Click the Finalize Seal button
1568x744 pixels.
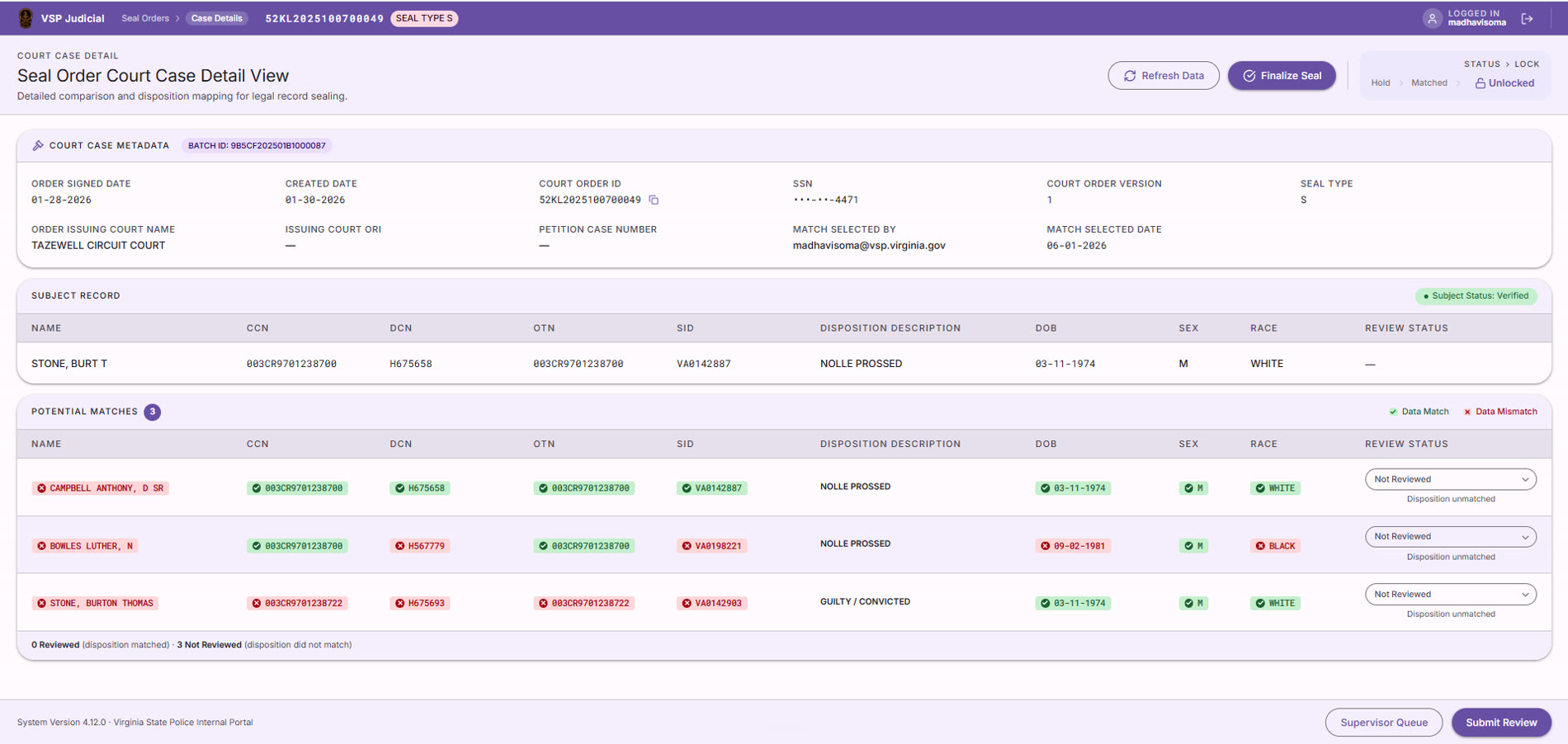(1282, 75)
